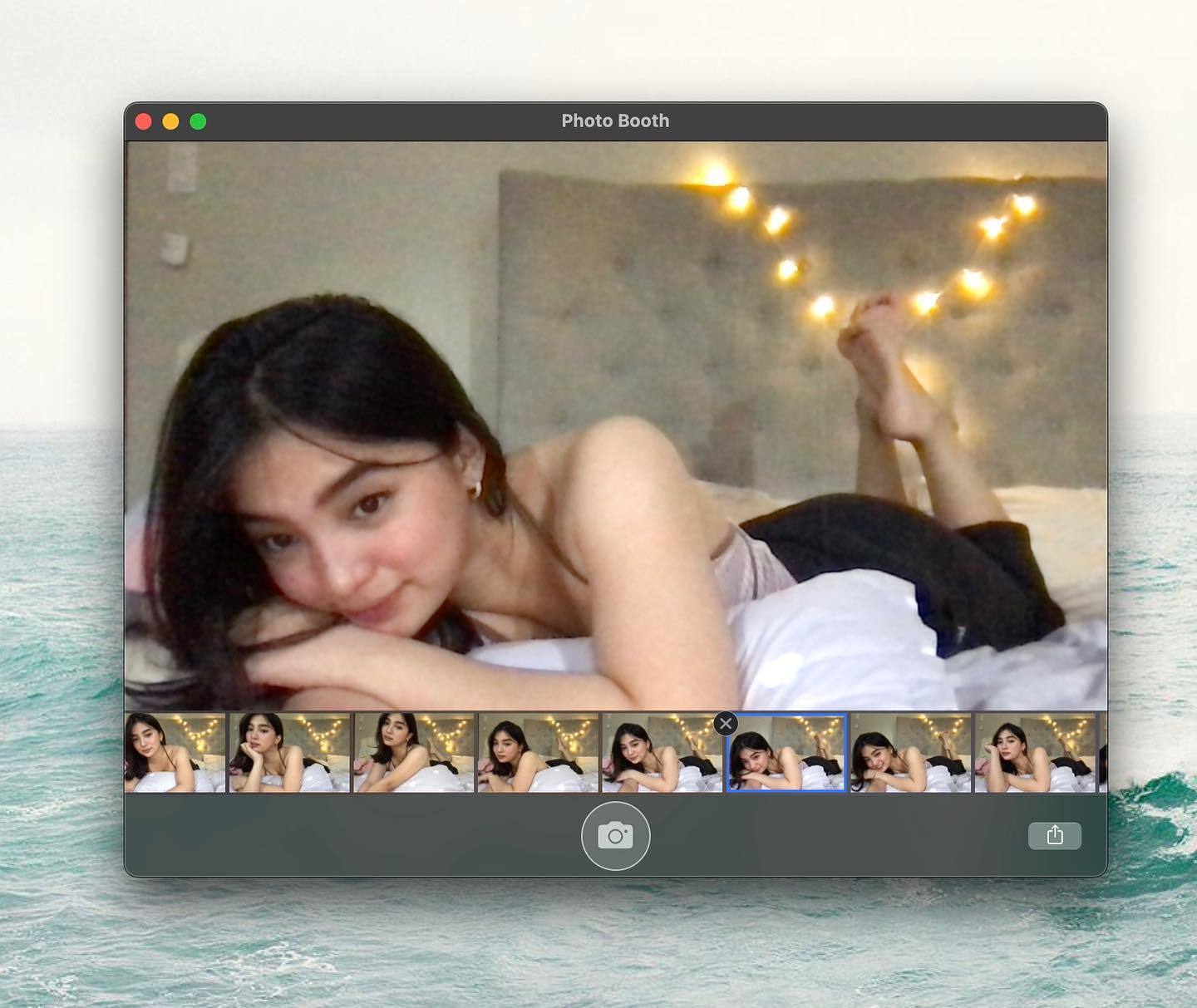Take a photo with the camera button
Screen dimensions: 1197x1008
[615, 836]
